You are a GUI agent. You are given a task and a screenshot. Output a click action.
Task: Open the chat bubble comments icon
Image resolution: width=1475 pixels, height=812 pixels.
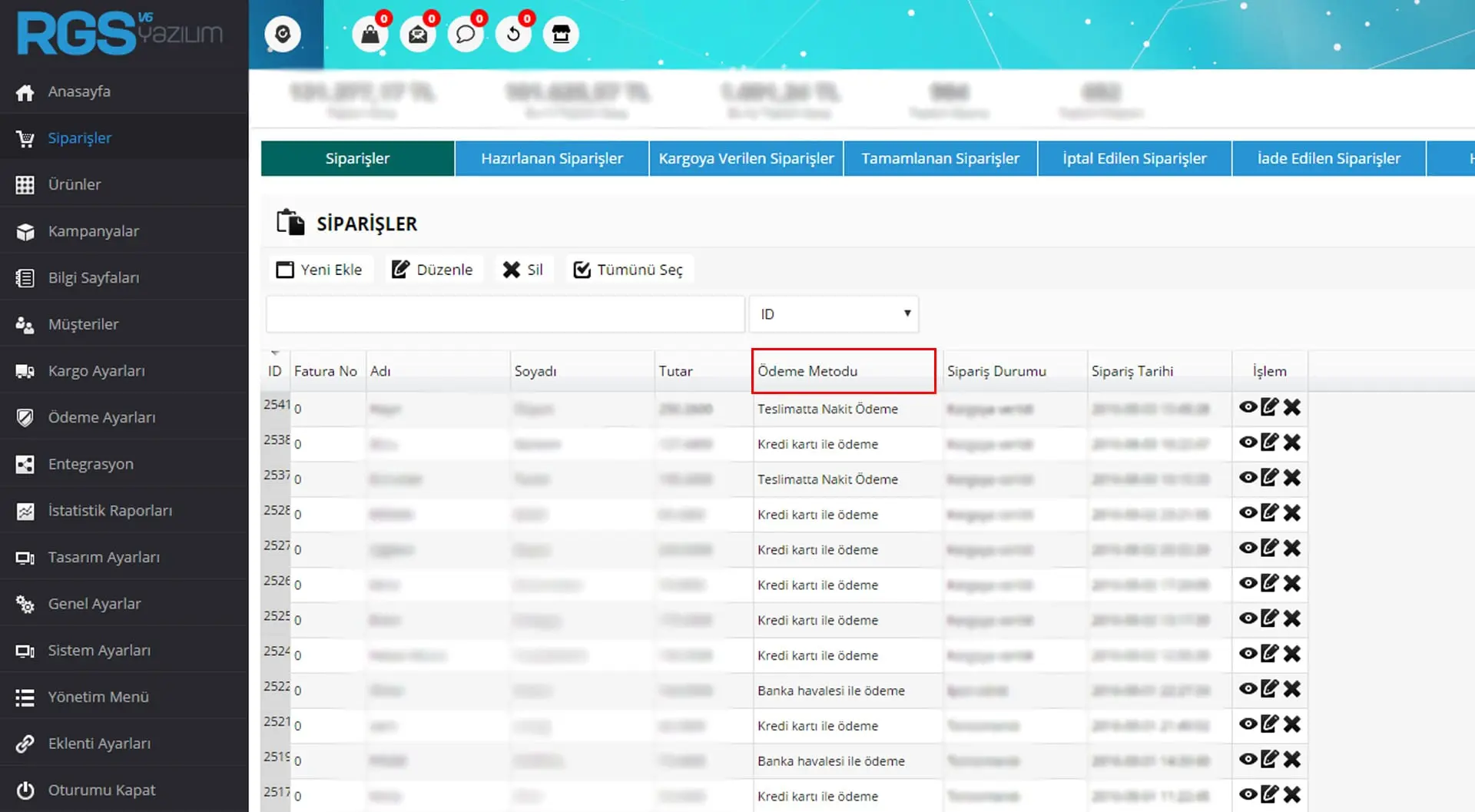(x=466, y=35)
